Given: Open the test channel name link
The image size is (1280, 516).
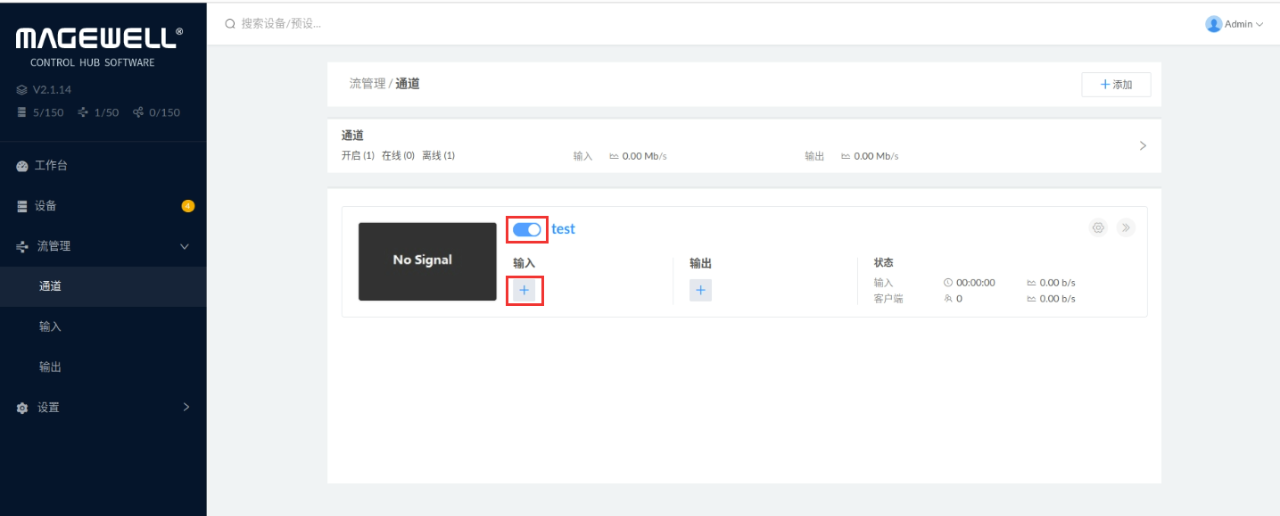Looking at the screenshot, I should click(563, 229).
